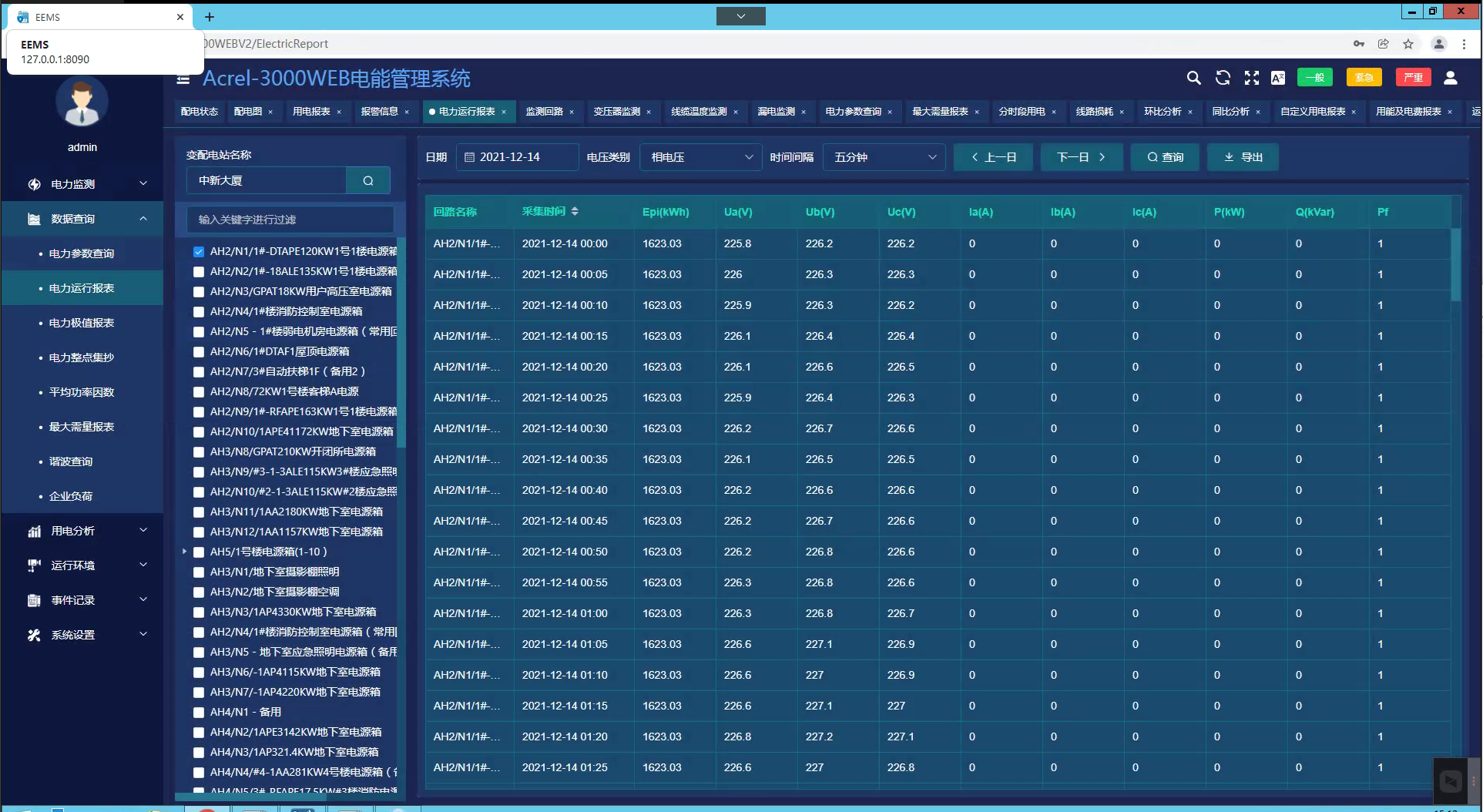Click circuit tree vertical scrollbar
This screenshot has width=1483, height=812.
point(401,343)
